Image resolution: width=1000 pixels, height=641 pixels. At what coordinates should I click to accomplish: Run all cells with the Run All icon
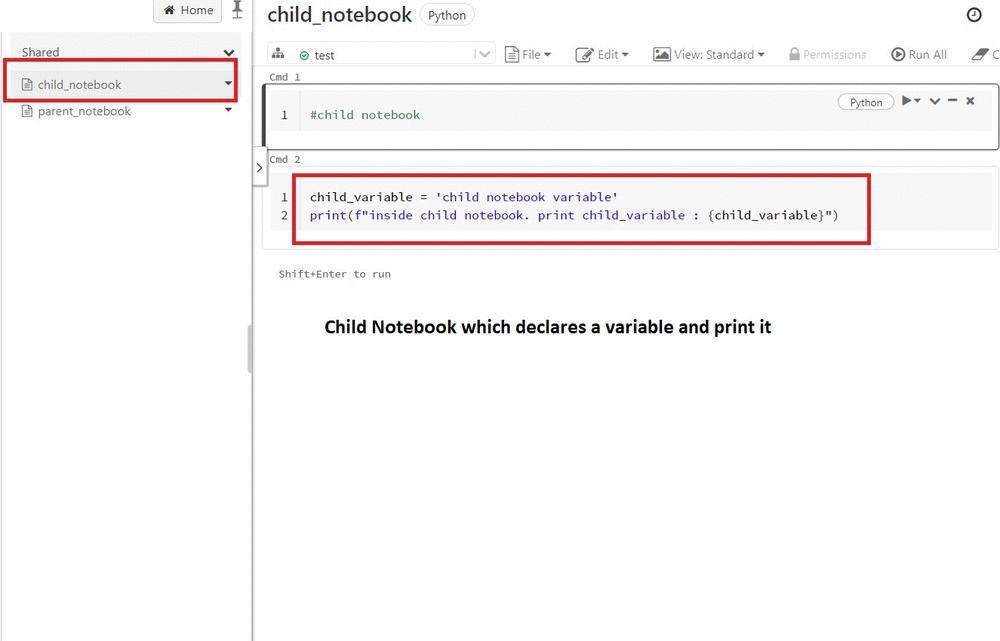point(900,54)
